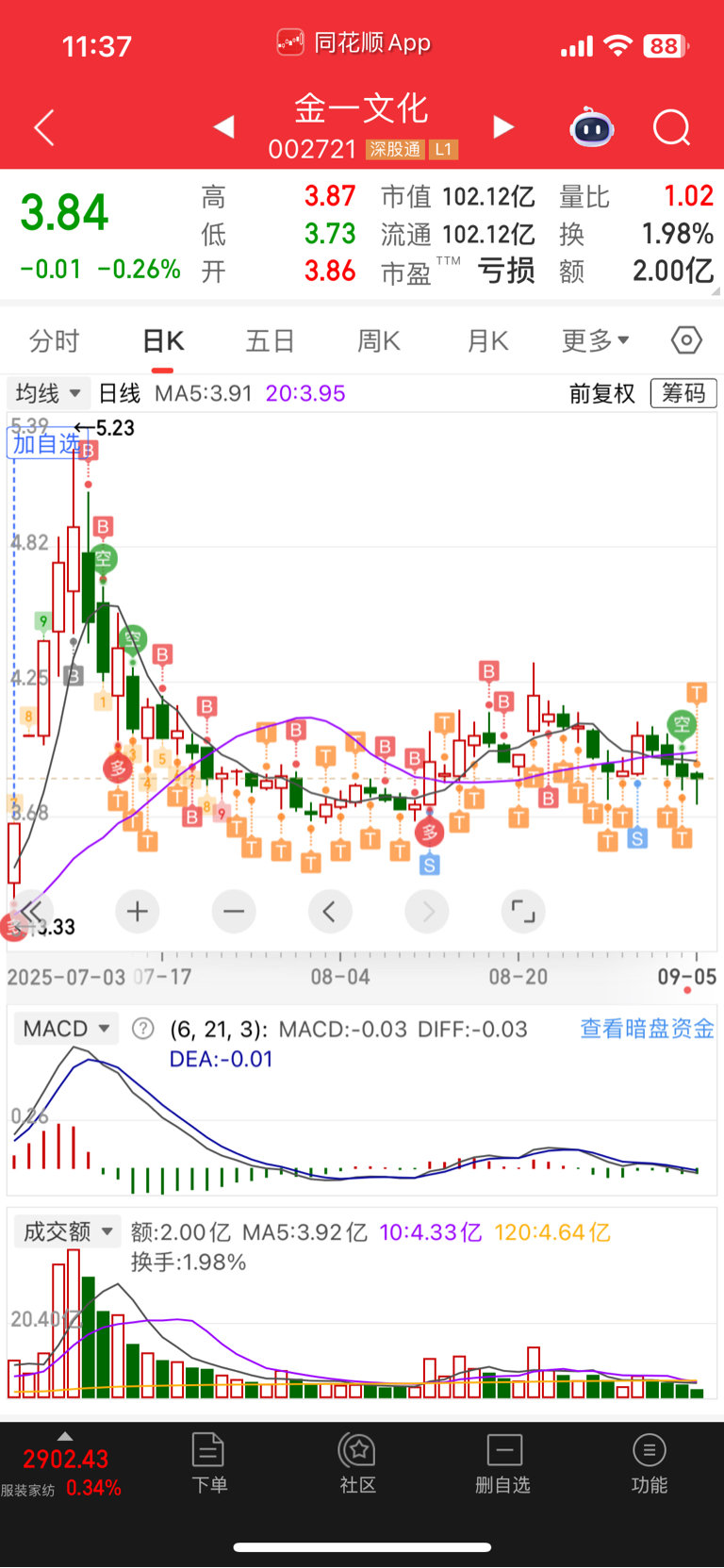Image resolution: width=724 pixels, height=1568 pixels.
Task: Select 五日 five-day tab
Action: tap(271, 340)
